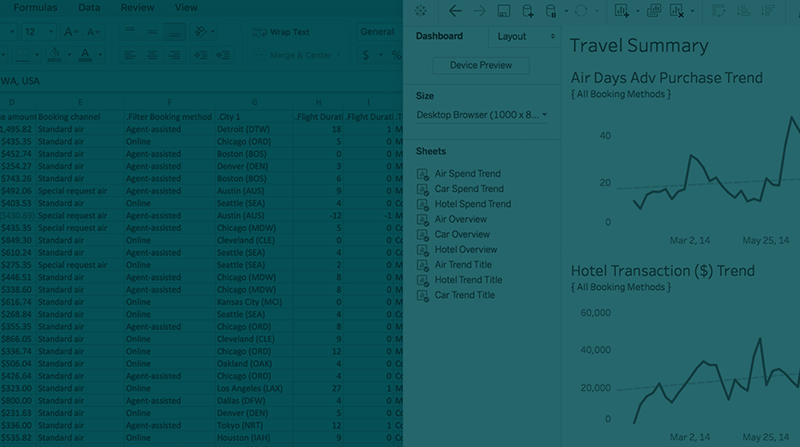Viewport: 800px width, 447px height.
Task: Click the Excel fill color bucket icon
Action: tap(54, 55)
